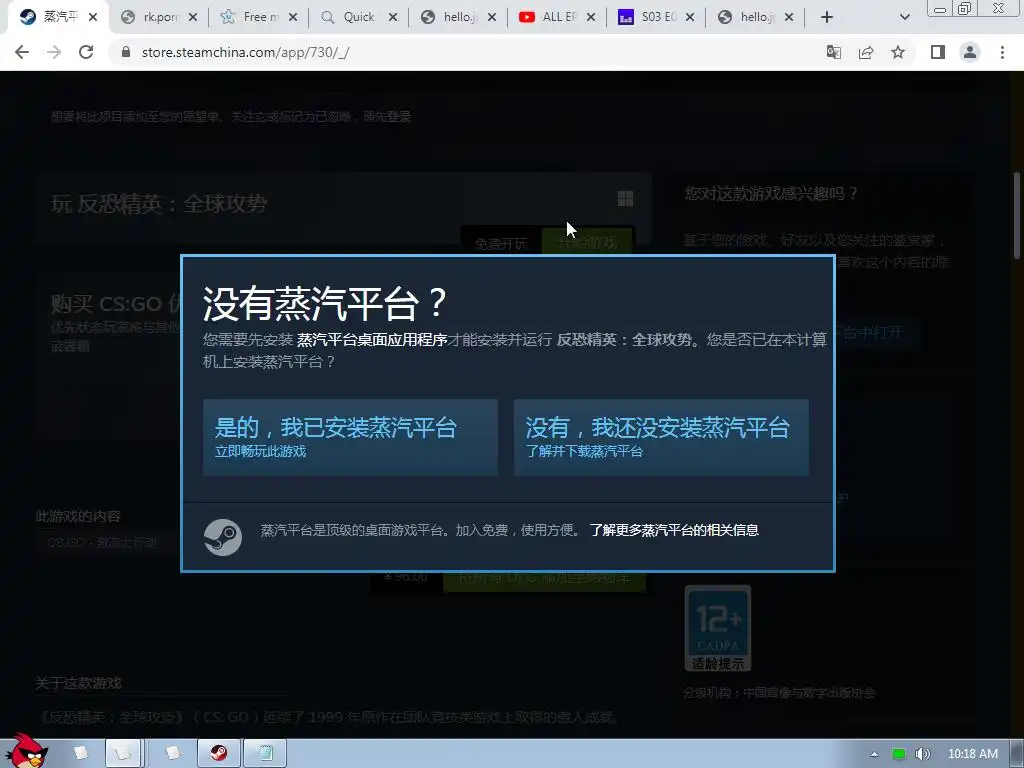Click dialog heading '没有蒸汽平台？'
The image size is (1024, 768).
(325, 303)
